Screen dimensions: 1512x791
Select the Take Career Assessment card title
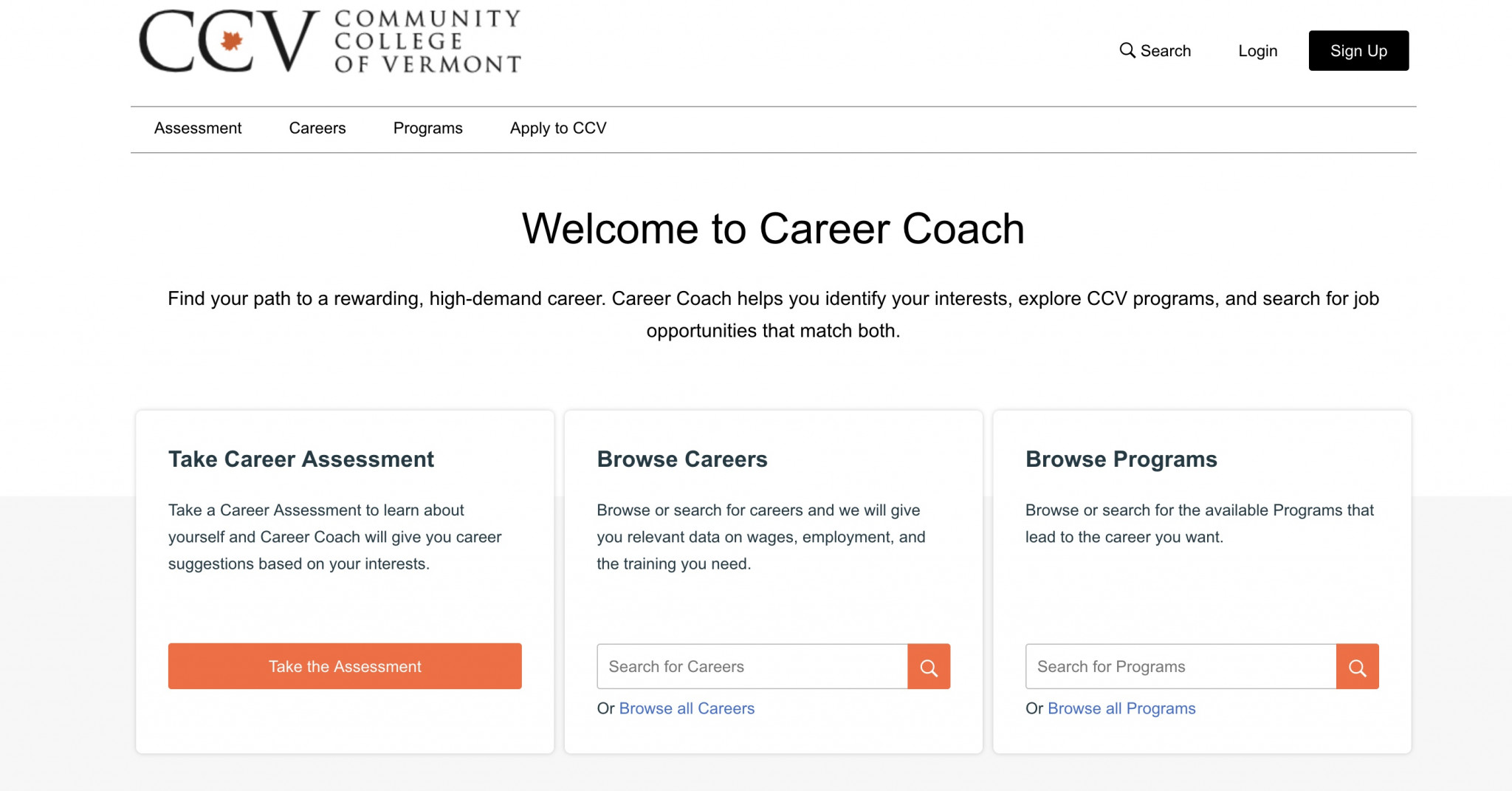[x=301, y=459]
